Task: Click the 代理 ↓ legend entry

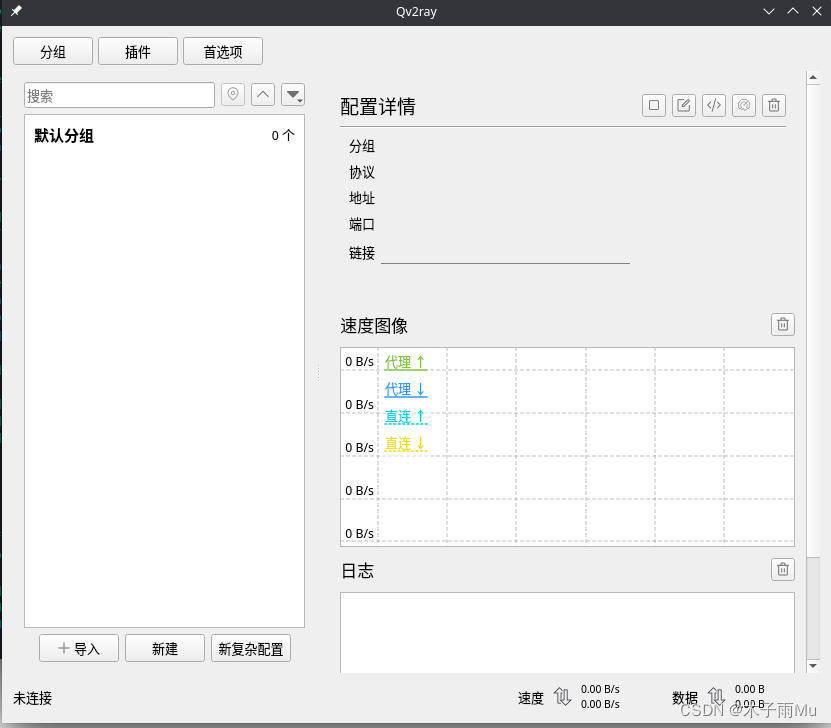Action: coord(405,389)
